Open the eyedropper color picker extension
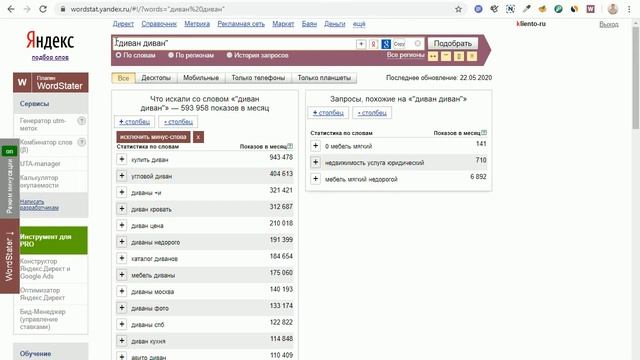 point(527,9)
